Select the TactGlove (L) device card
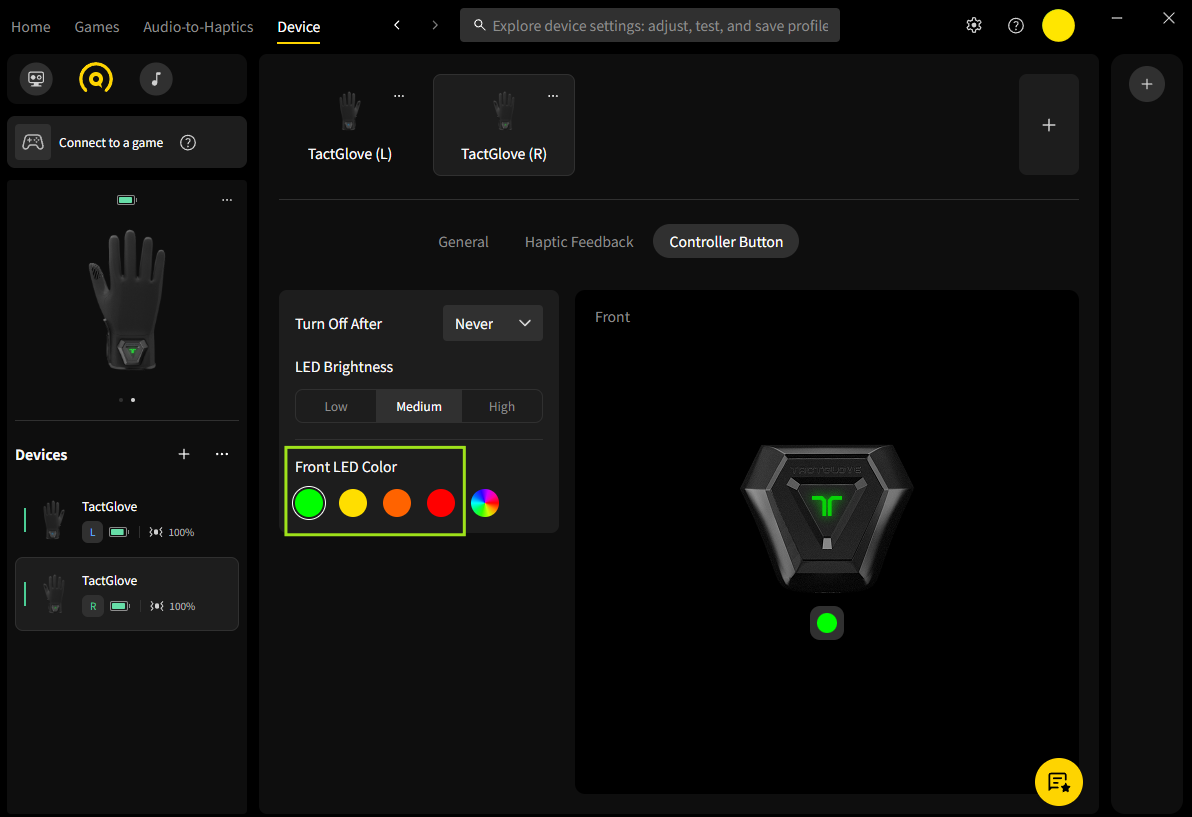This screenshot has height=817, width=1192. click(x=350, y=125)
